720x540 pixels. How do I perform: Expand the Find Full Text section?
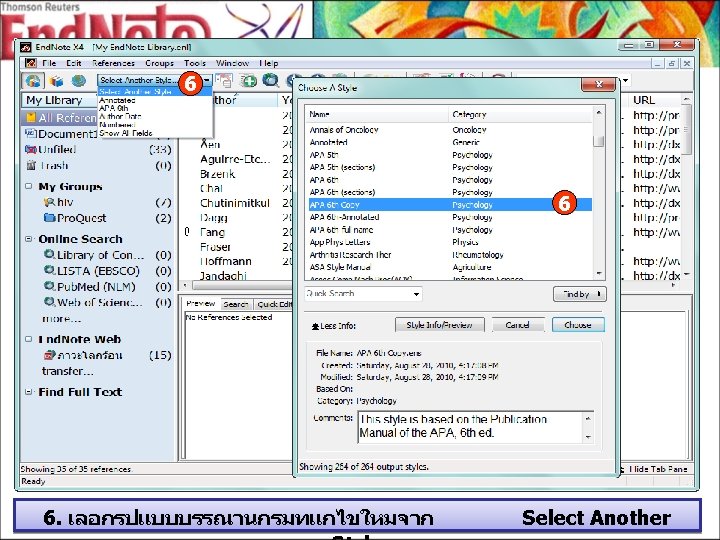28,392
